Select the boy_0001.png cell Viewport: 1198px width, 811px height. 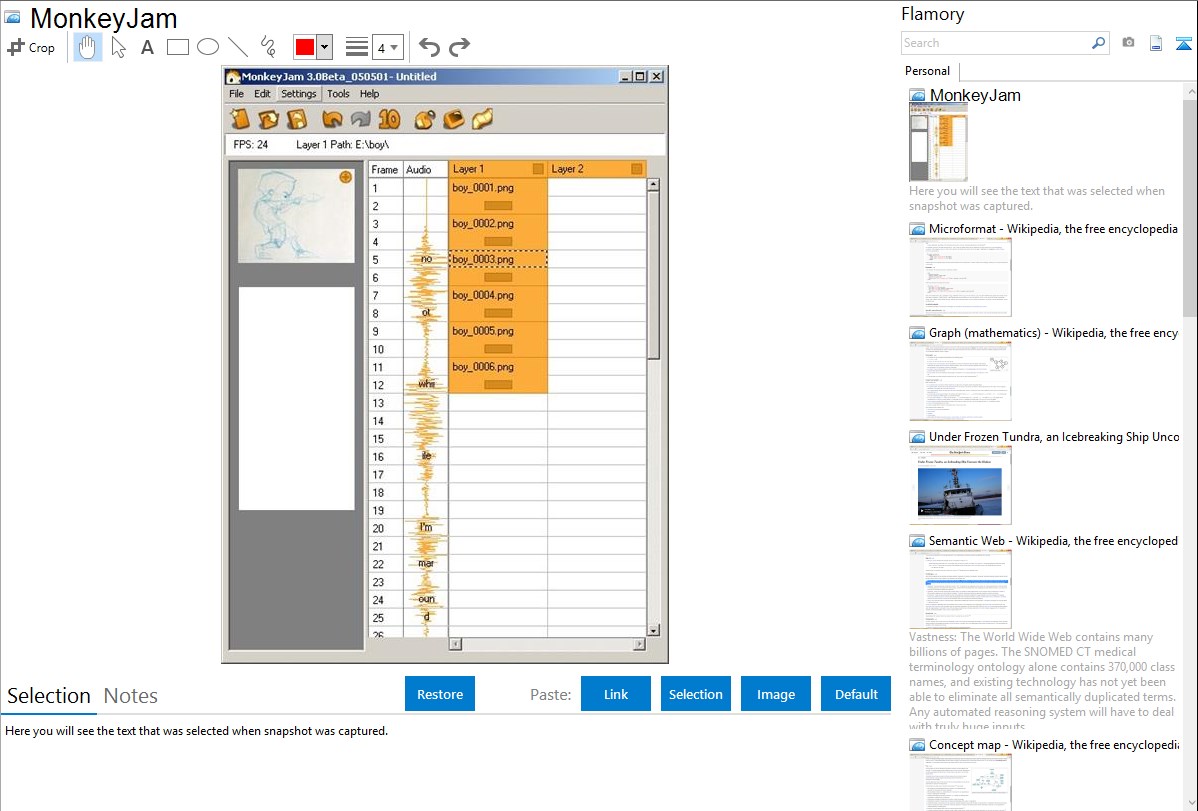point(498,187)
